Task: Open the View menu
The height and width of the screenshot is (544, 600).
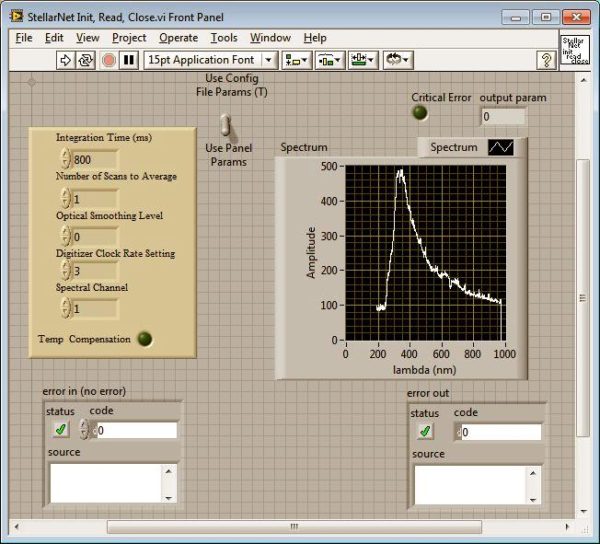Action: pyautogui.click(x=88, y=38)
